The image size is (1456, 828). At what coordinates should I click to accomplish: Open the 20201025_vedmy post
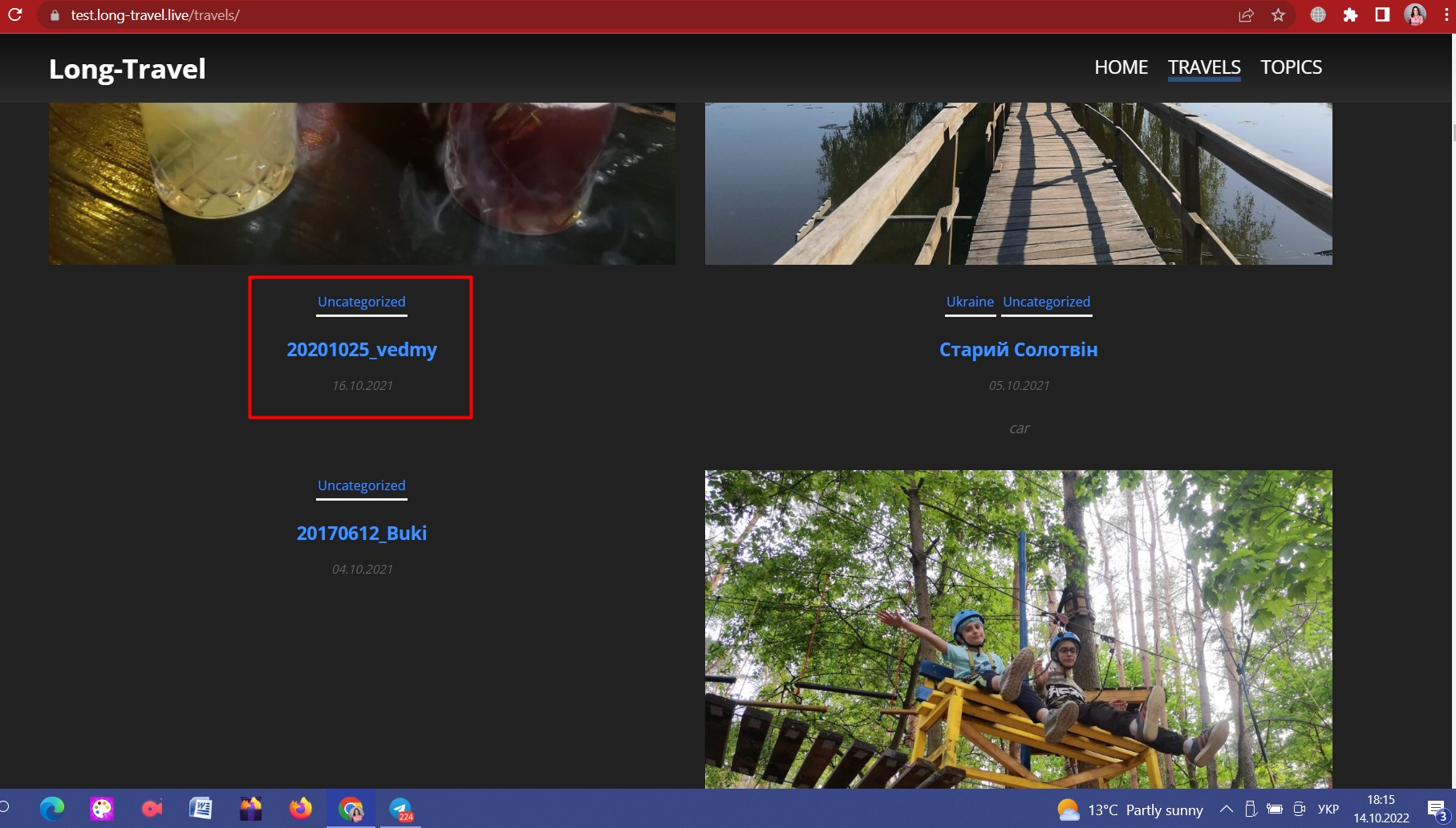point(361,350)
